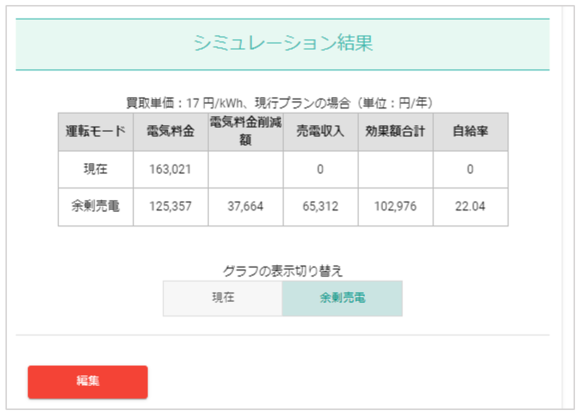Click the 163,021 electricity cost cell
This screenshot has width=581, height=415.
(x=171, y=169)
